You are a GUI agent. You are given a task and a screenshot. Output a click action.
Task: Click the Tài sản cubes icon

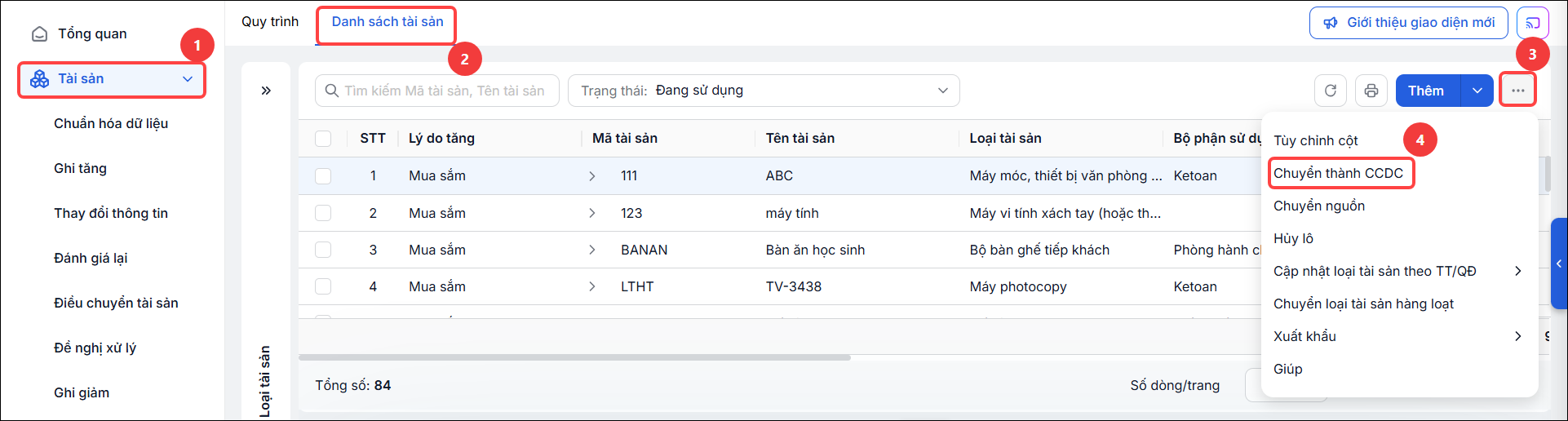point(39,79)
